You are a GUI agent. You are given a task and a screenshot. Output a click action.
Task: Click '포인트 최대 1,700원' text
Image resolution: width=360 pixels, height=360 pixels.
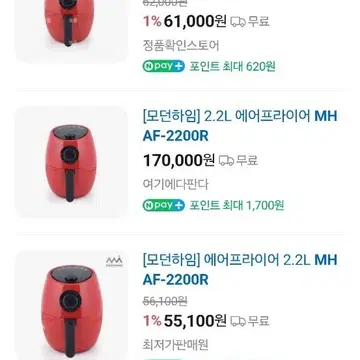tap(237, 205)
